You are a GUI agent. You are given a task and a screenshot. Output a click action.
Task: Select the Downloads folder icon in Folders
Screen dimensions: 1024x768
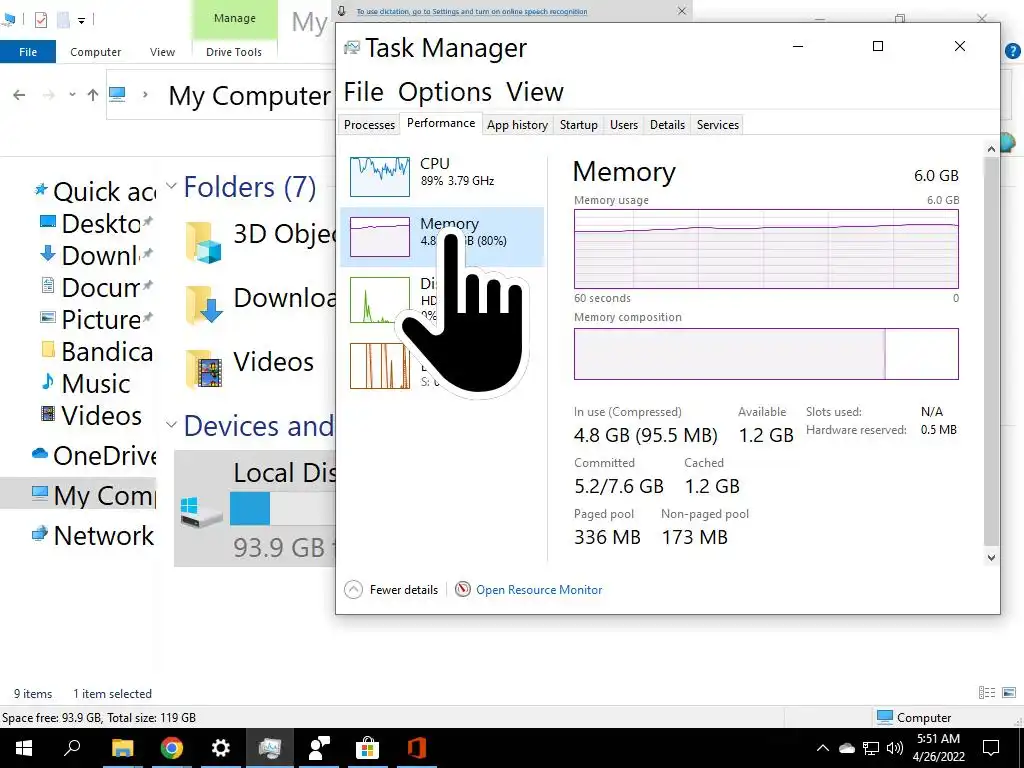pos(204,305)
